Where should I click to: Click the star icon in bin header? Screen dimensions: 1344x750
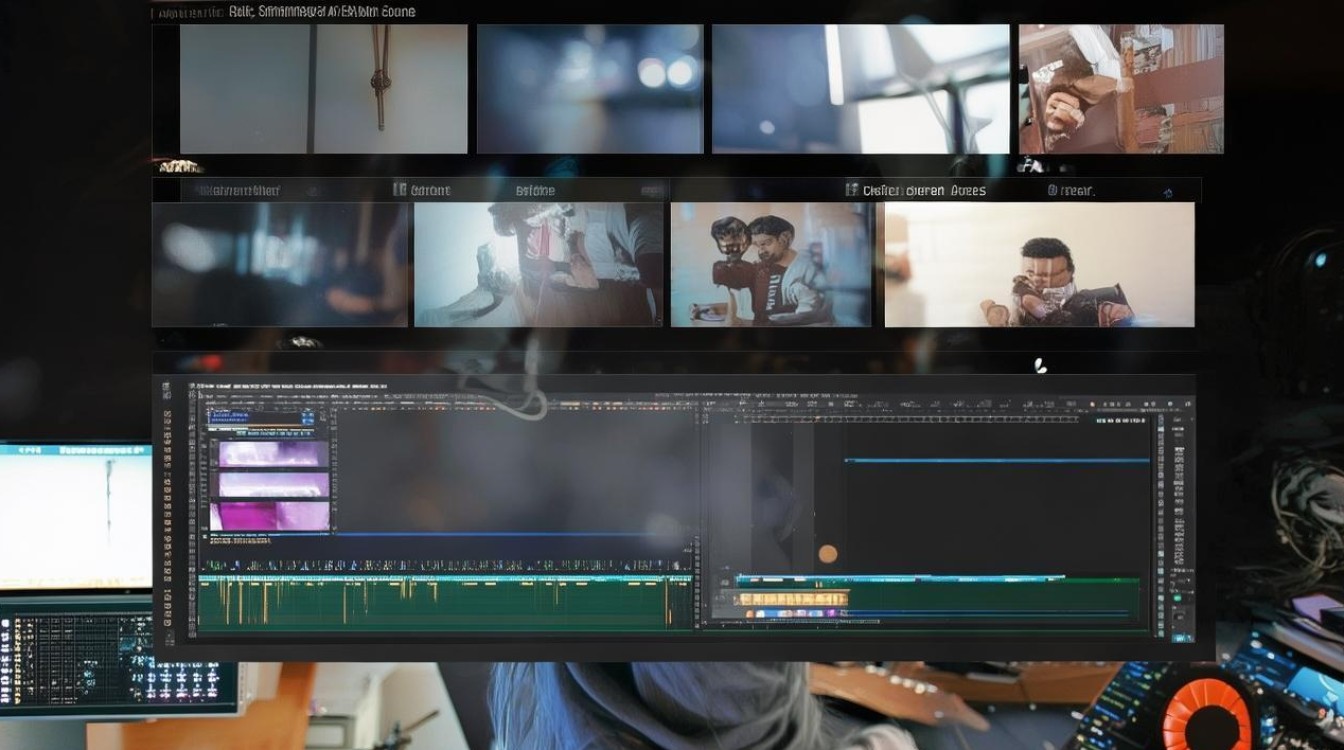click(x=1167, y=192)
